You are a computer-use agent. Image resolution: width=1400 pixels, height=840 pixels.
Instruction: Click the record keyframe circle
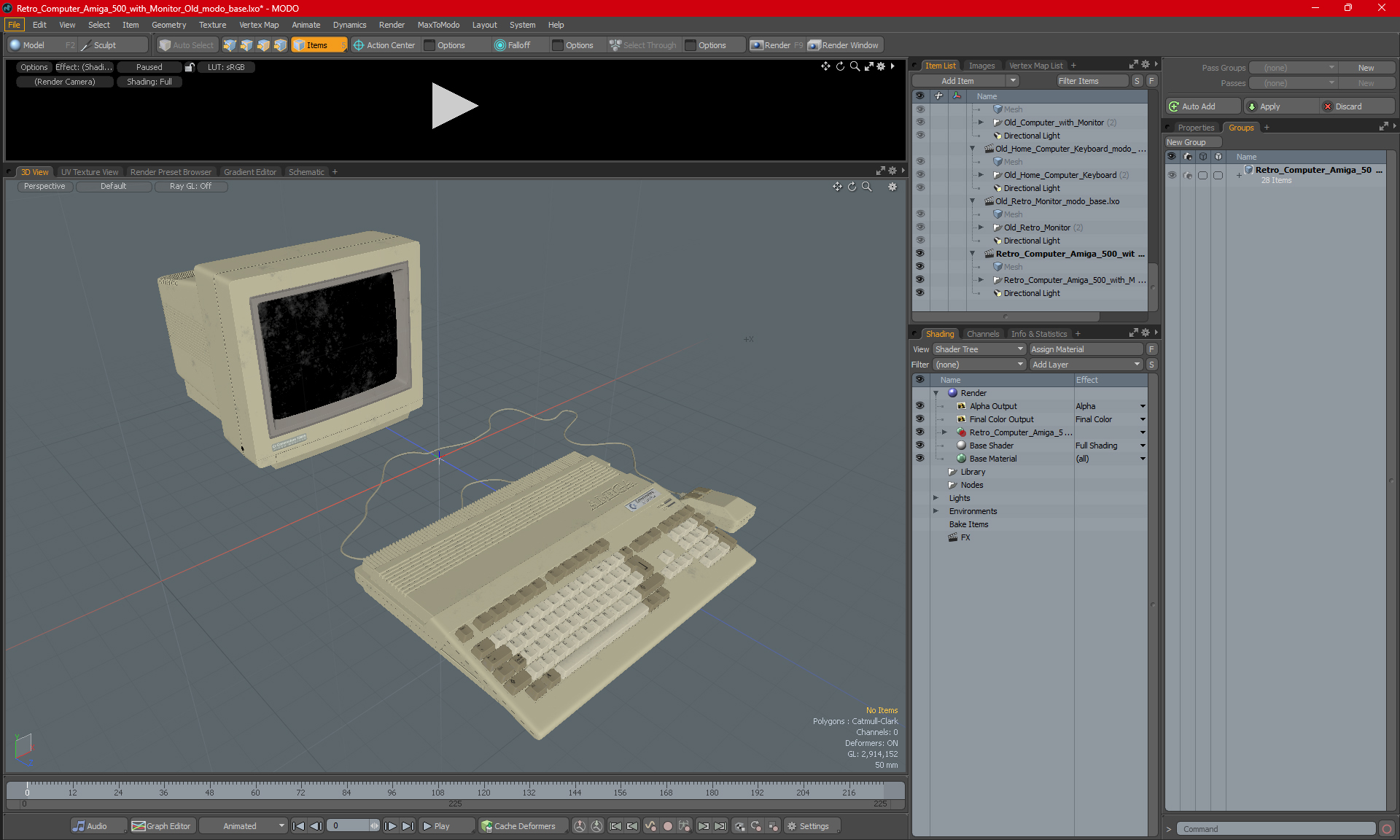pyautogui.click(x=667, y=826)
